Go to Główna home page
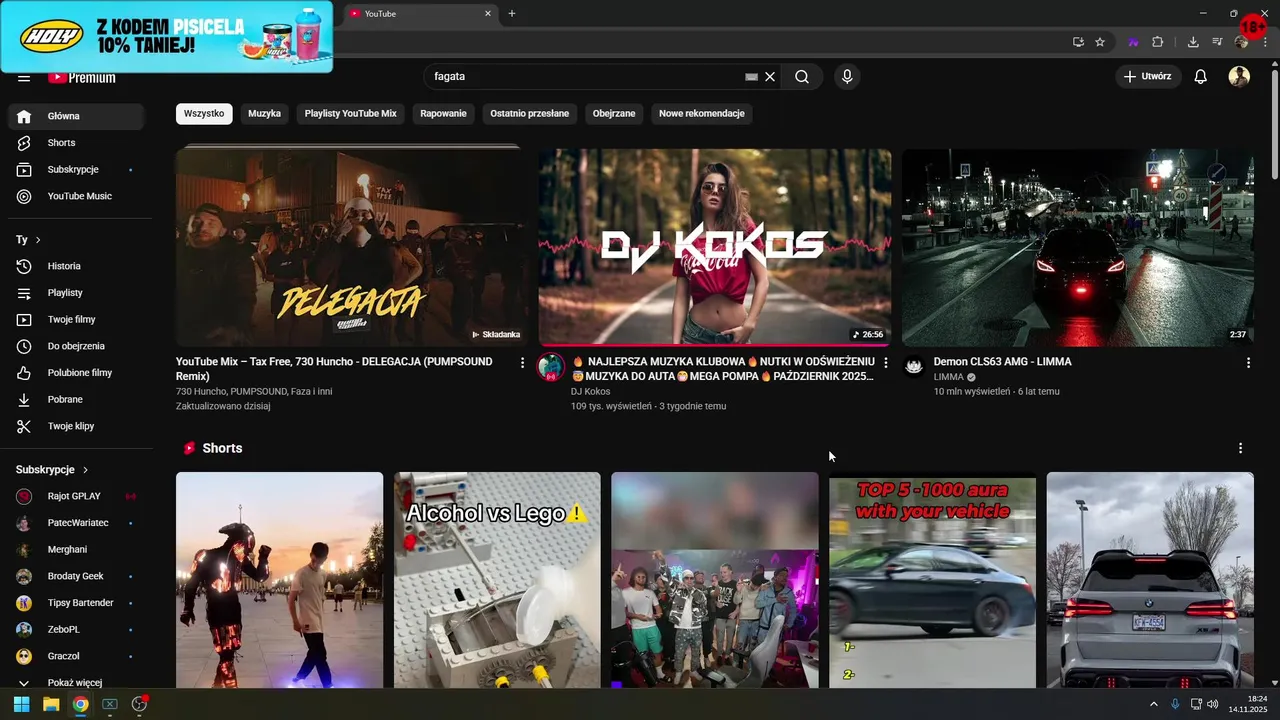1280x720 pixels. (76, 116)
